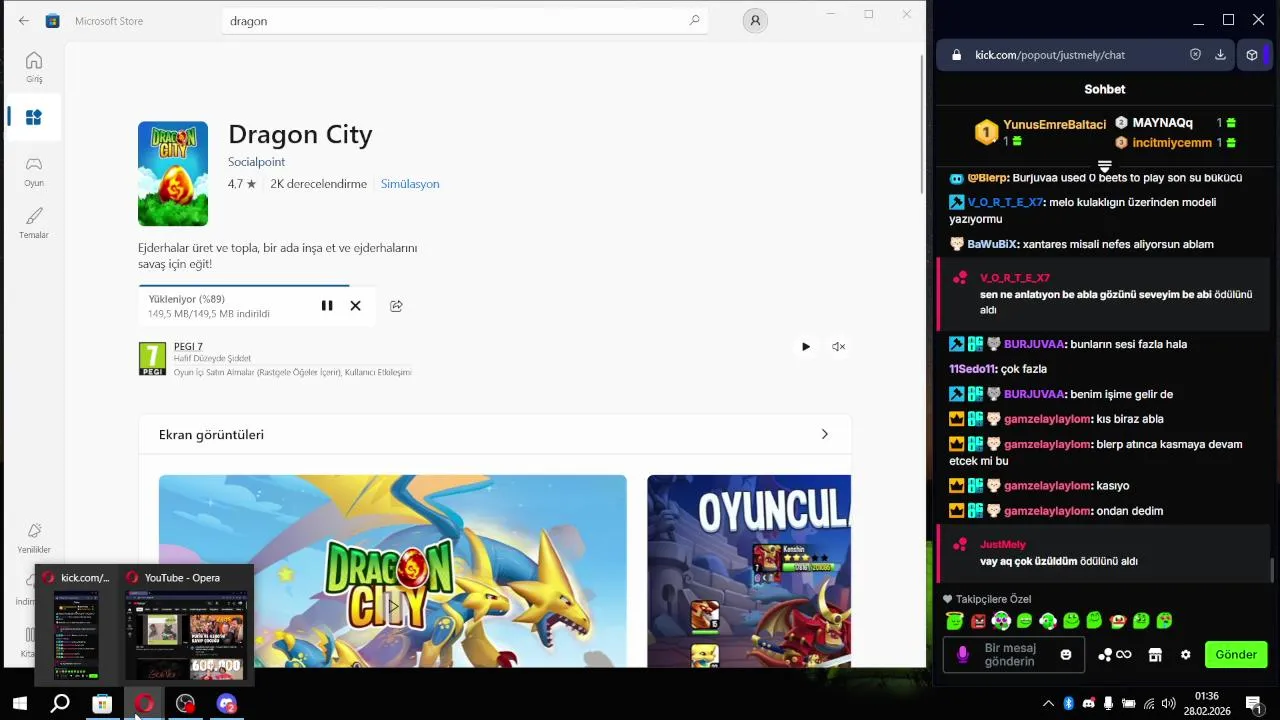This screenshot has width=1280, height=720.
Task: Open second screenshot with OYUNCUL text
Action: tap(749, 571)
